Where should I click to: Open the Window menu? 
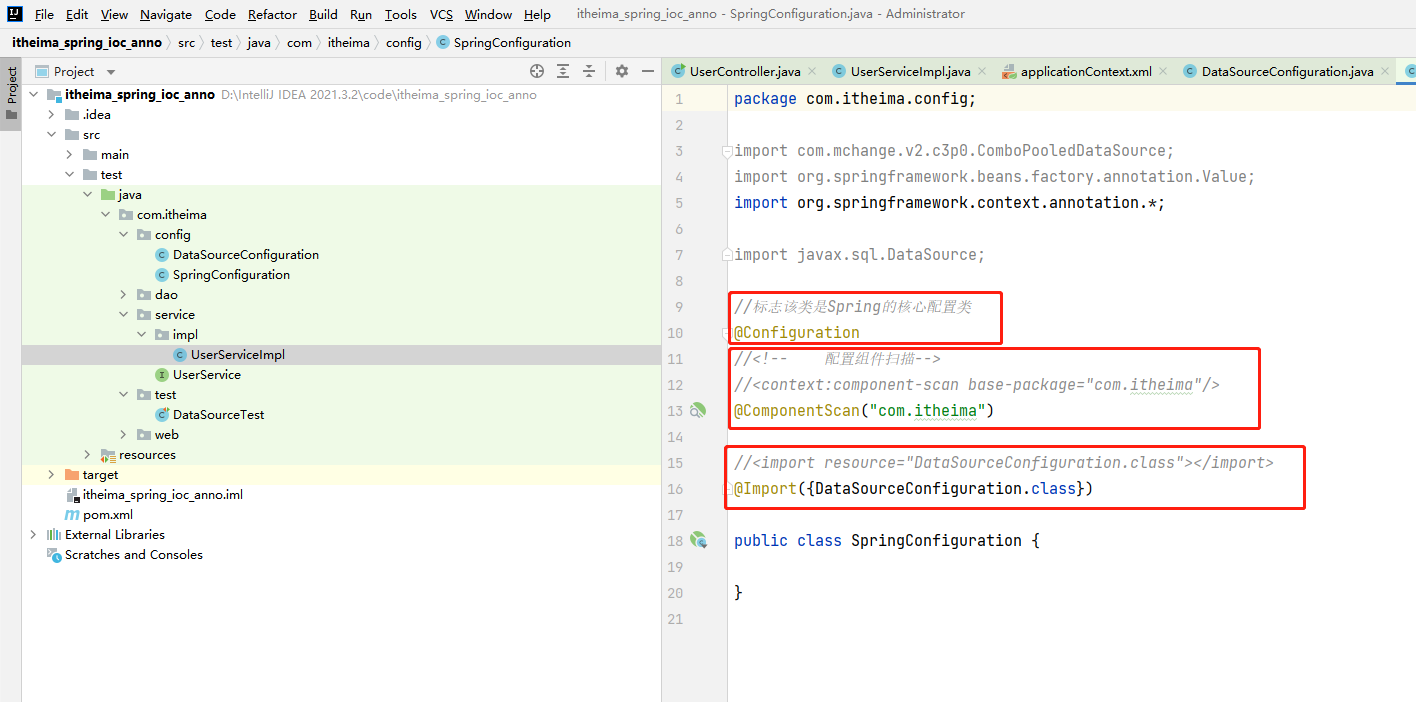[x=488, y=14]
